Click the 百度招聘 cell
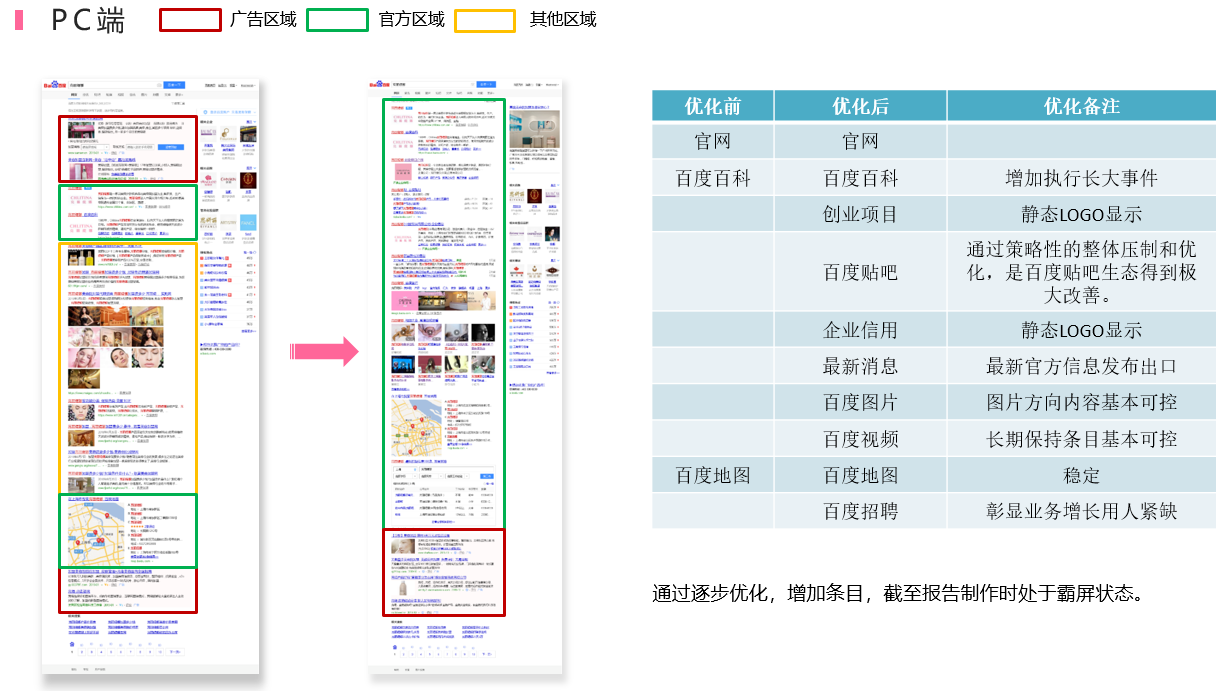 861,511
